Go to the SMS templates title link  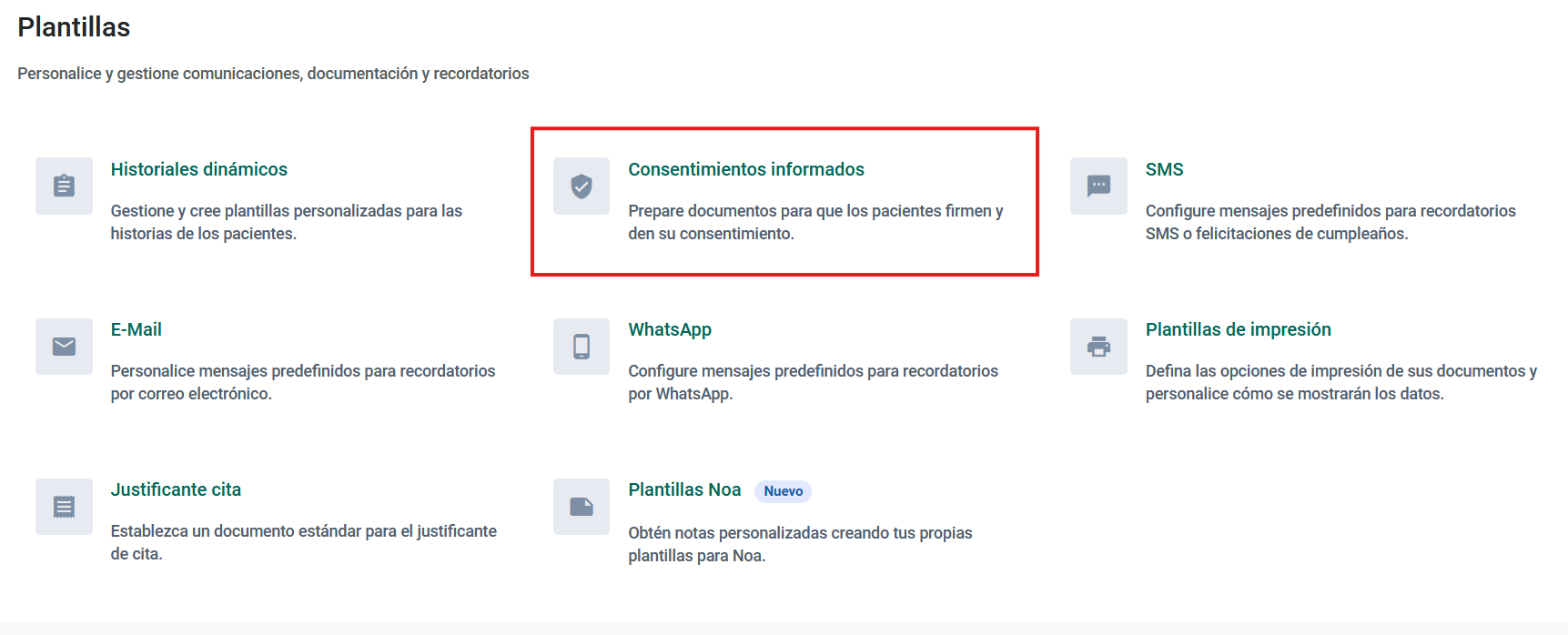click(1164, 169)
